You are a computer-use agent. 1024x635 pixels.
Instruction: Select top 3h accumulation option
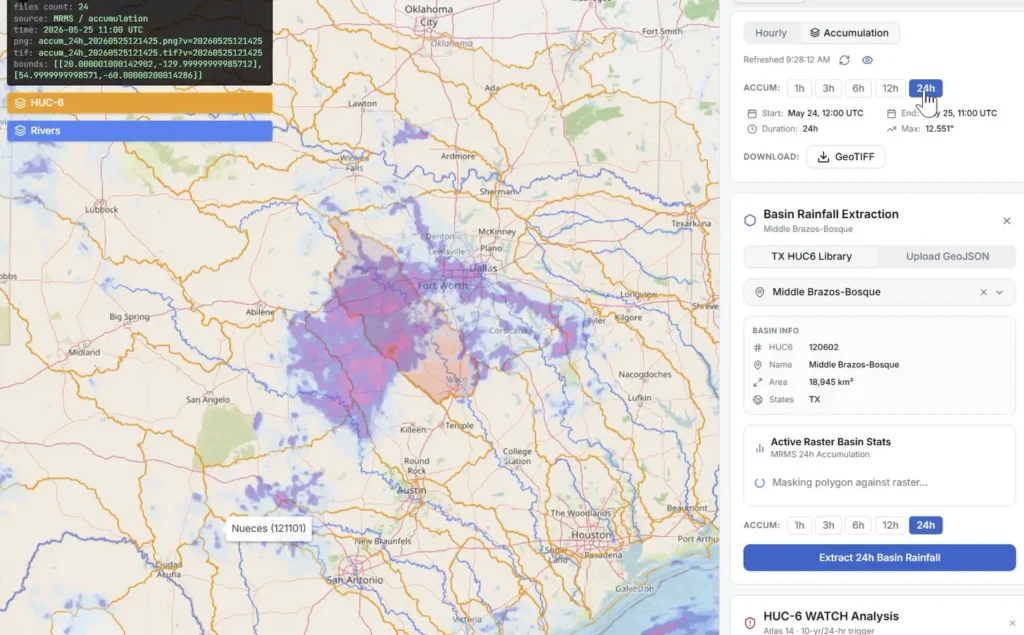click(828, 88)
